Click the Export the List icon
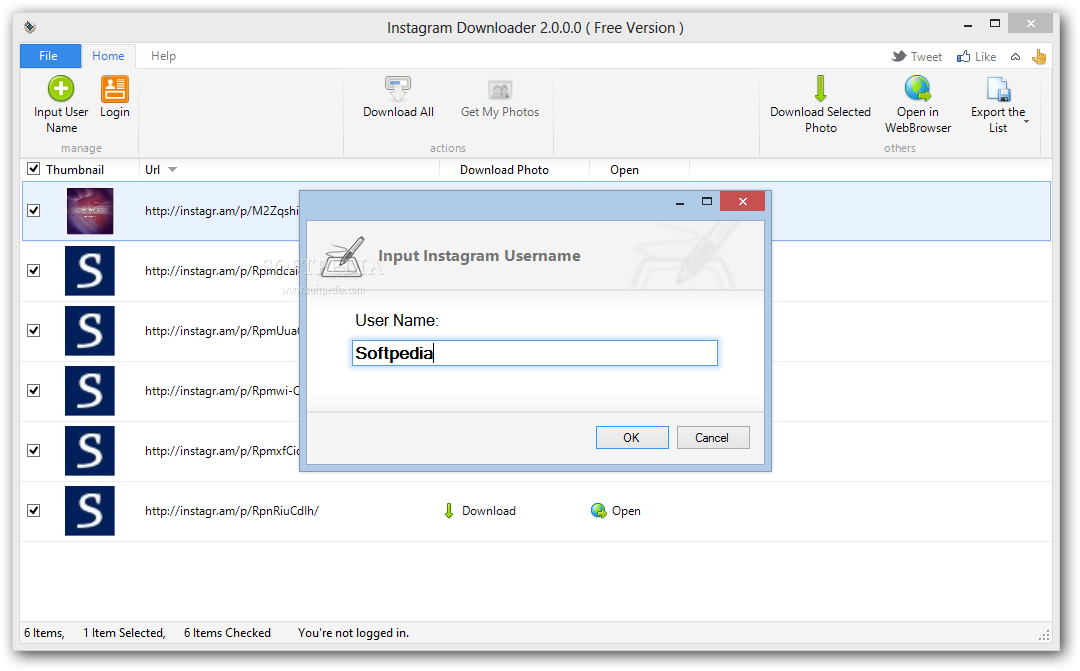1080x671 pixels. coord(998,89)
